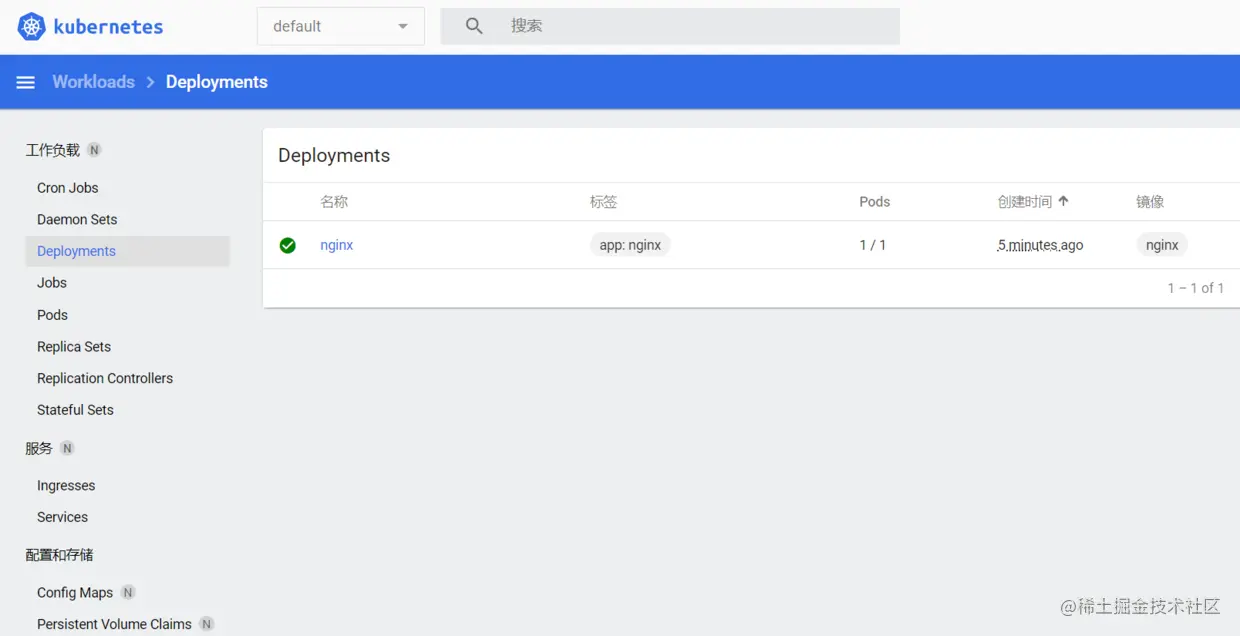1240x636 pixels.
Task: Click the app: nginx label chip
Action: point(630,245)
